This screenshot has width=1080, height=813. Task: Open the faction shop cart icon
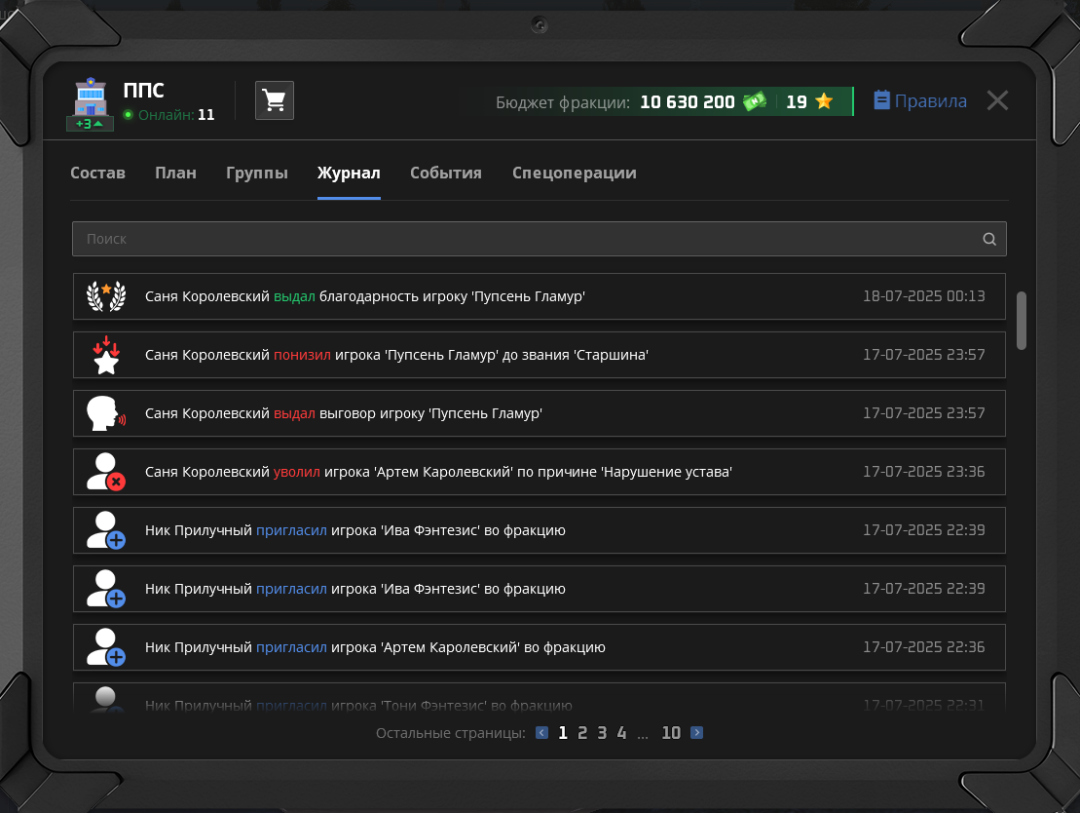pos(274,101)
